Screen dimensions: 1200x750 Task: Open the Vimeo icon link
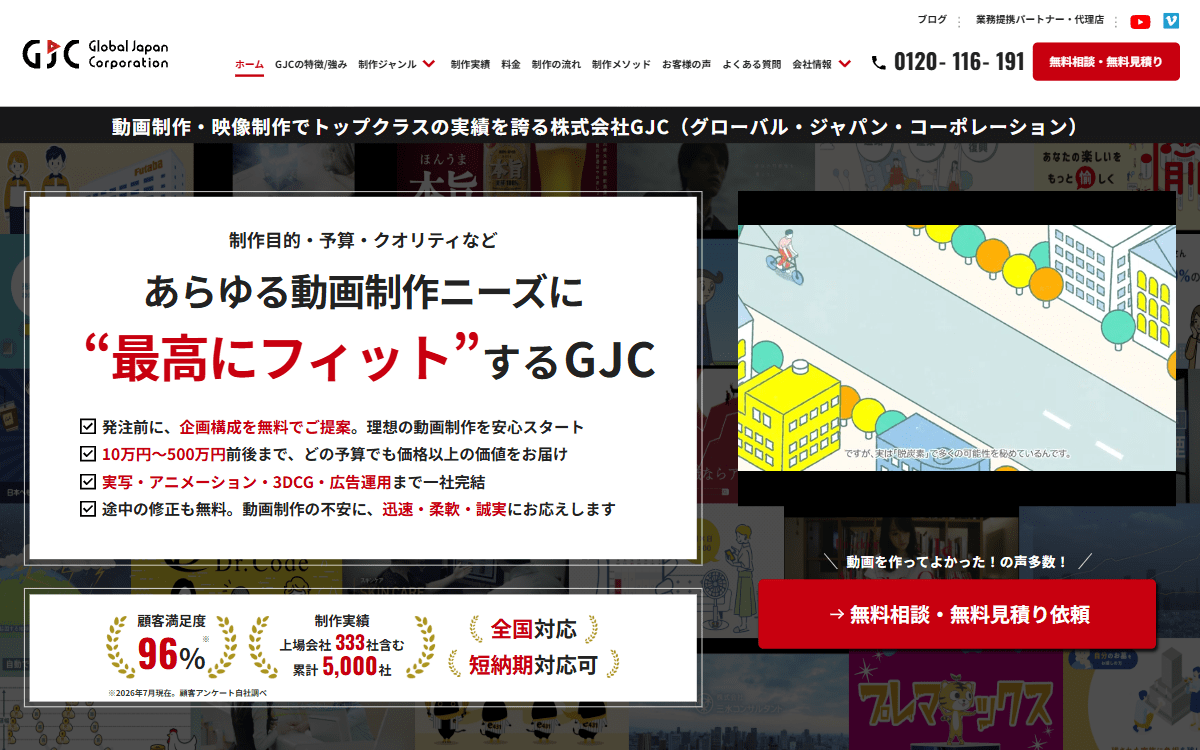1170,21
